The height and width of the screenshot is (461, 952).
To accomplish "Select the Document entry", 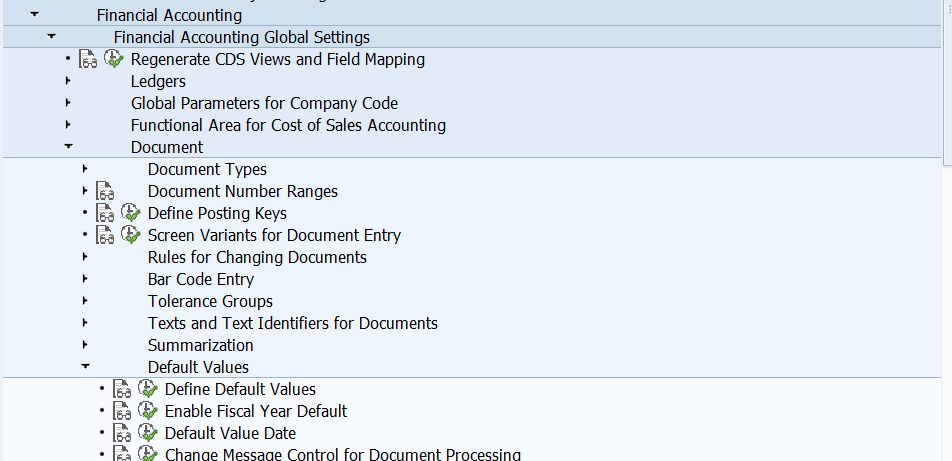I will [x=167, y=147].
